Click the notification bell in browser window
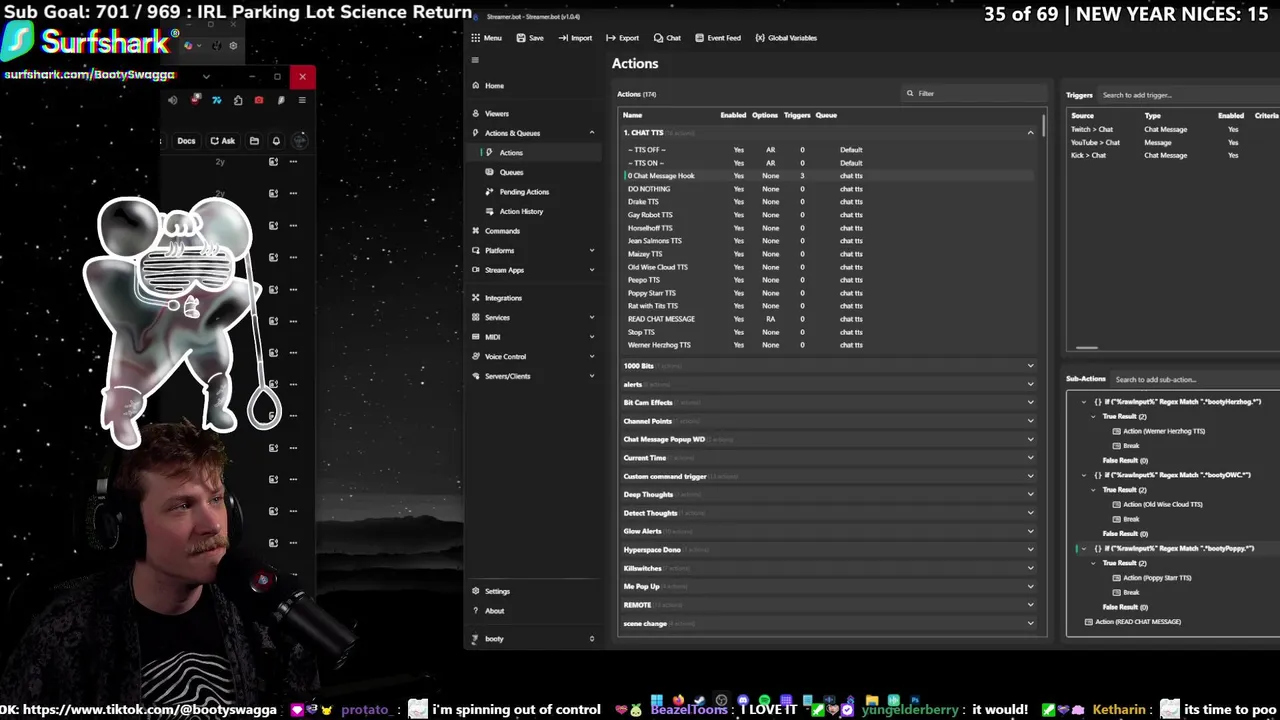Viewport: 1280px width, 720px height. pyautogui.click(x=276, y=141)
